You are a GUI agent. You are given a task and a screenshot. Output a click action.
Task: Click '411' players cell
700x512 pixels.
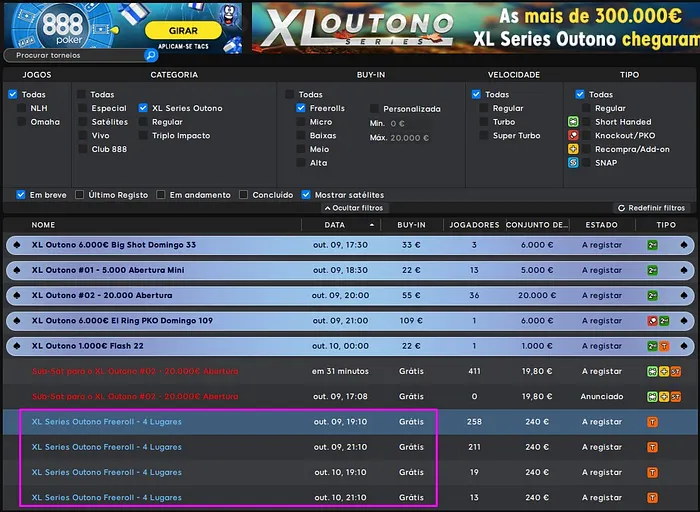[474, 371]
